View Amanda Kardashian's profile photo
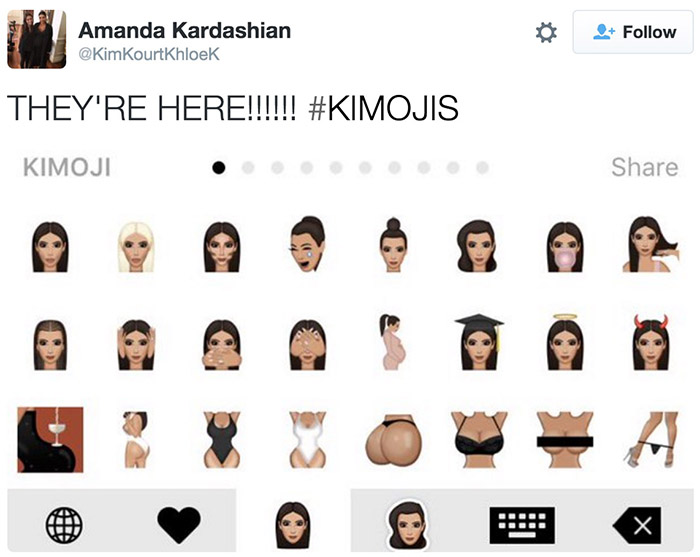This screenshot has height=557, width=700. coord(37,39)
